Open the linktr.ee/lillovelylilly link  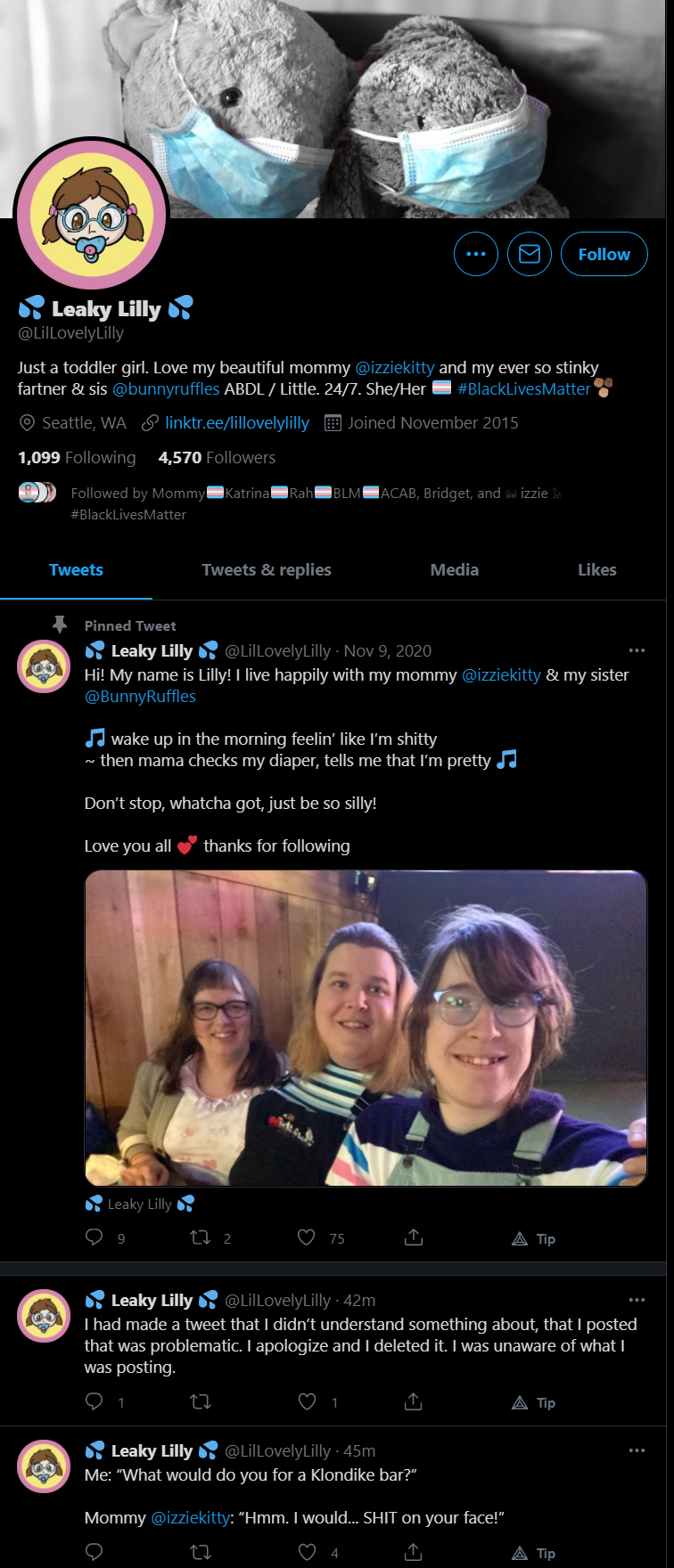click(x=237, y=423)
